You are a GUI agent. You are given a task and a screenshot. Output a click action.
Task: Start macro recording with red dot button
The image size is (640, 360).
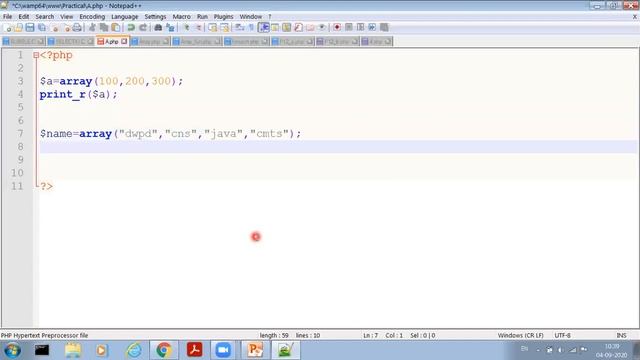pos(337,27)
